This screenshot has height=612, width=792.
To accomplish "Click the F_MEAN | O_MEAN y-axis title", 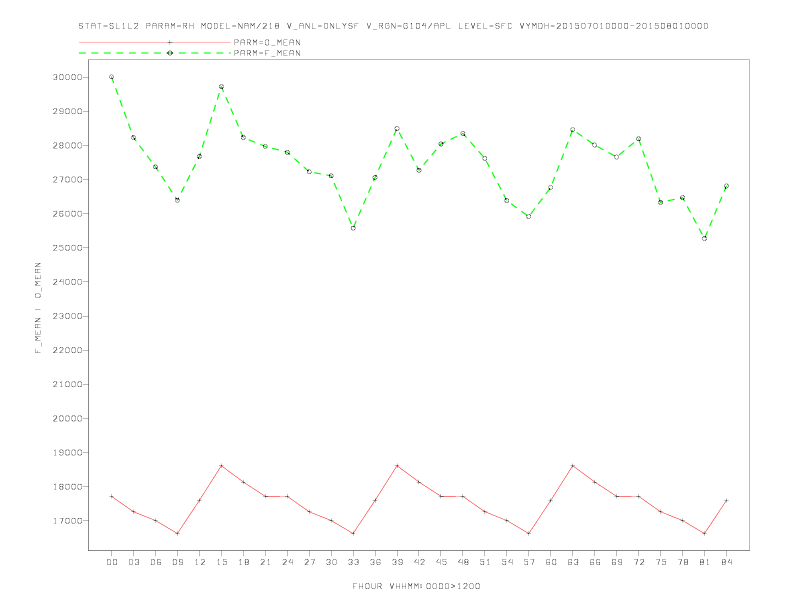I will (38, 308).
